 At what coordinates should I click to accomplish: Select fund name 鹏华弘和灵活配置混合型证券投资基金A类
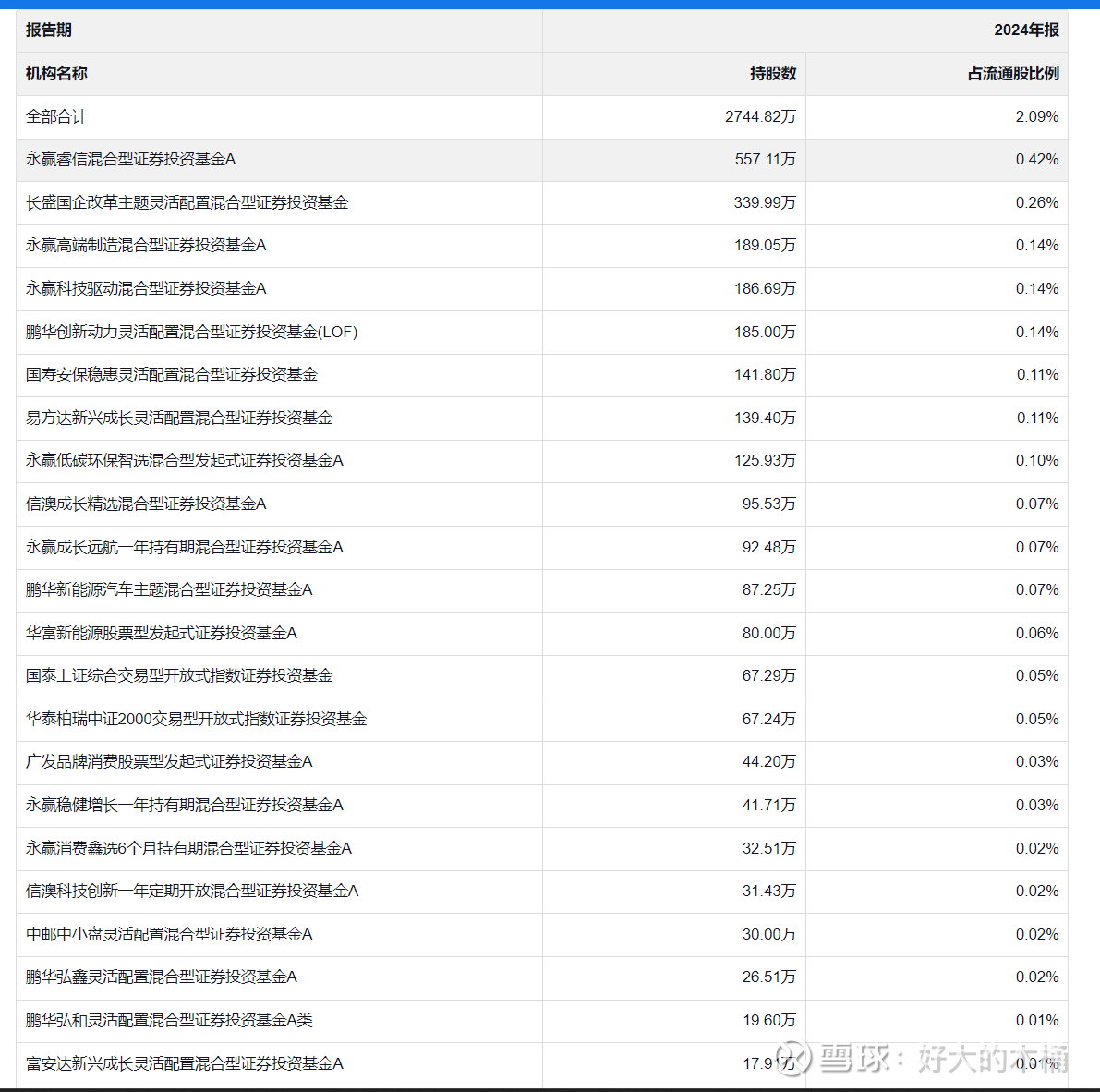coord(169,1021)
